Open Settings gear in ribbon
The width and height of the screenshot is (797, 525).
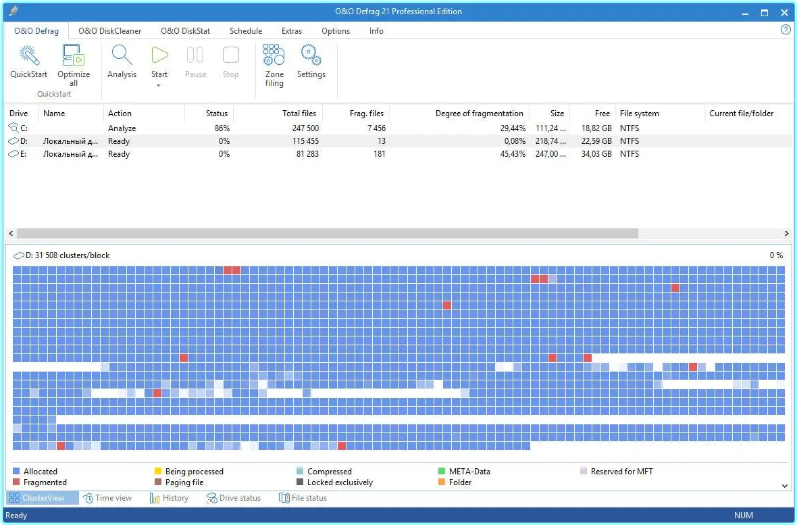coord(311,56)
